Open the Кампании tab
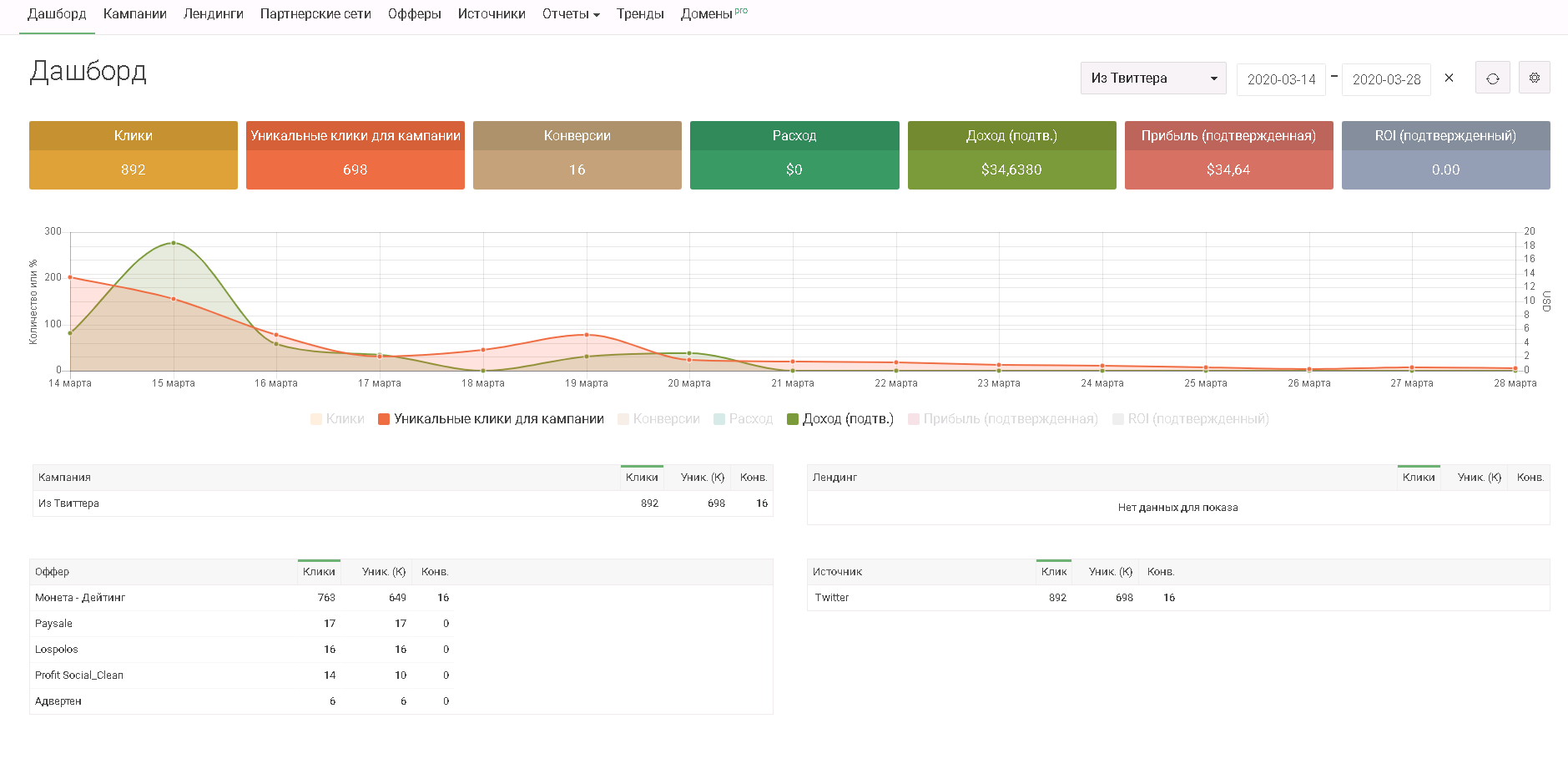 coord(135,14)
